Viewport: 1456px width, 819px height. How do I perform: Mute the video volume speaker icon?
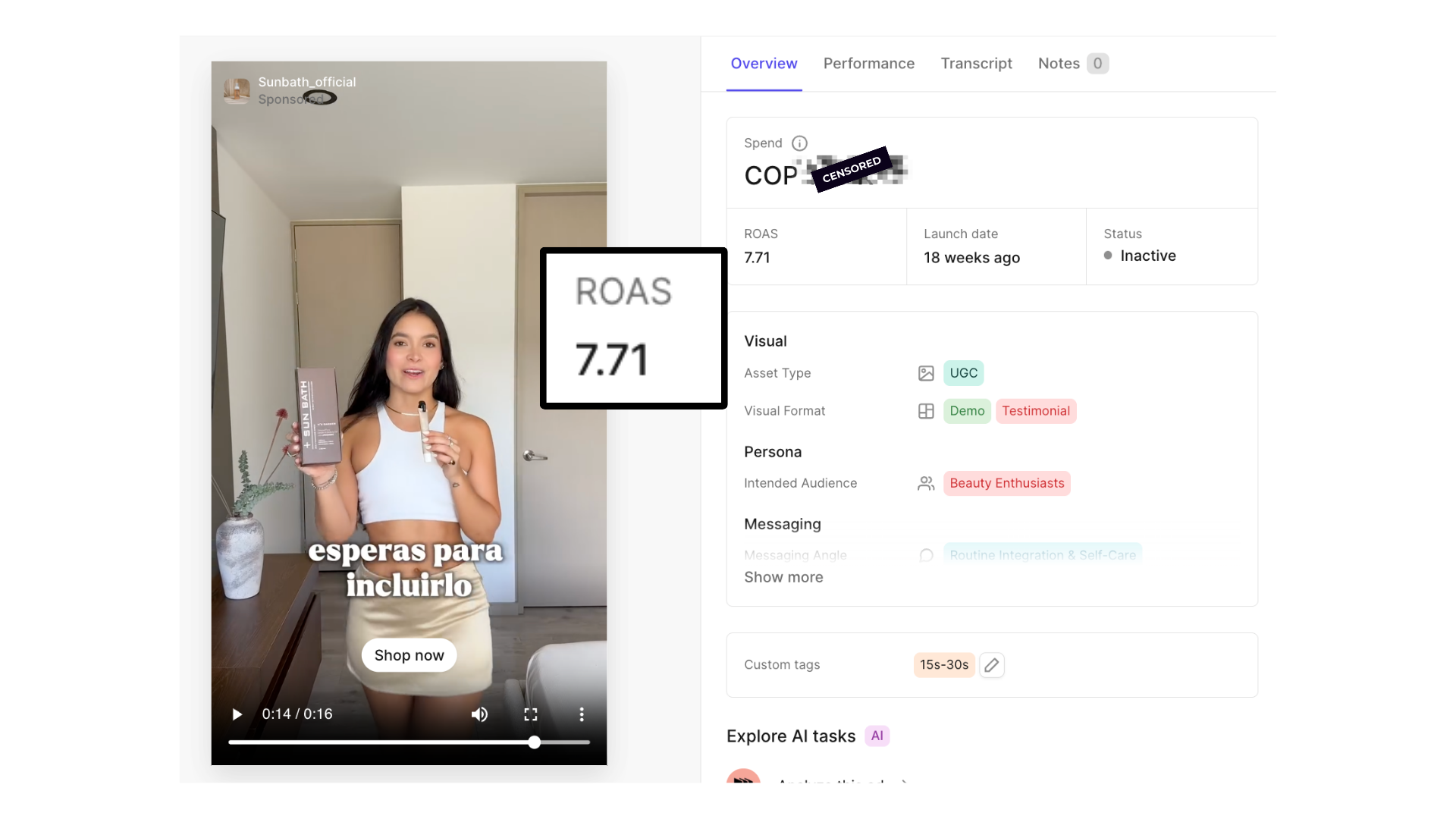479,714
